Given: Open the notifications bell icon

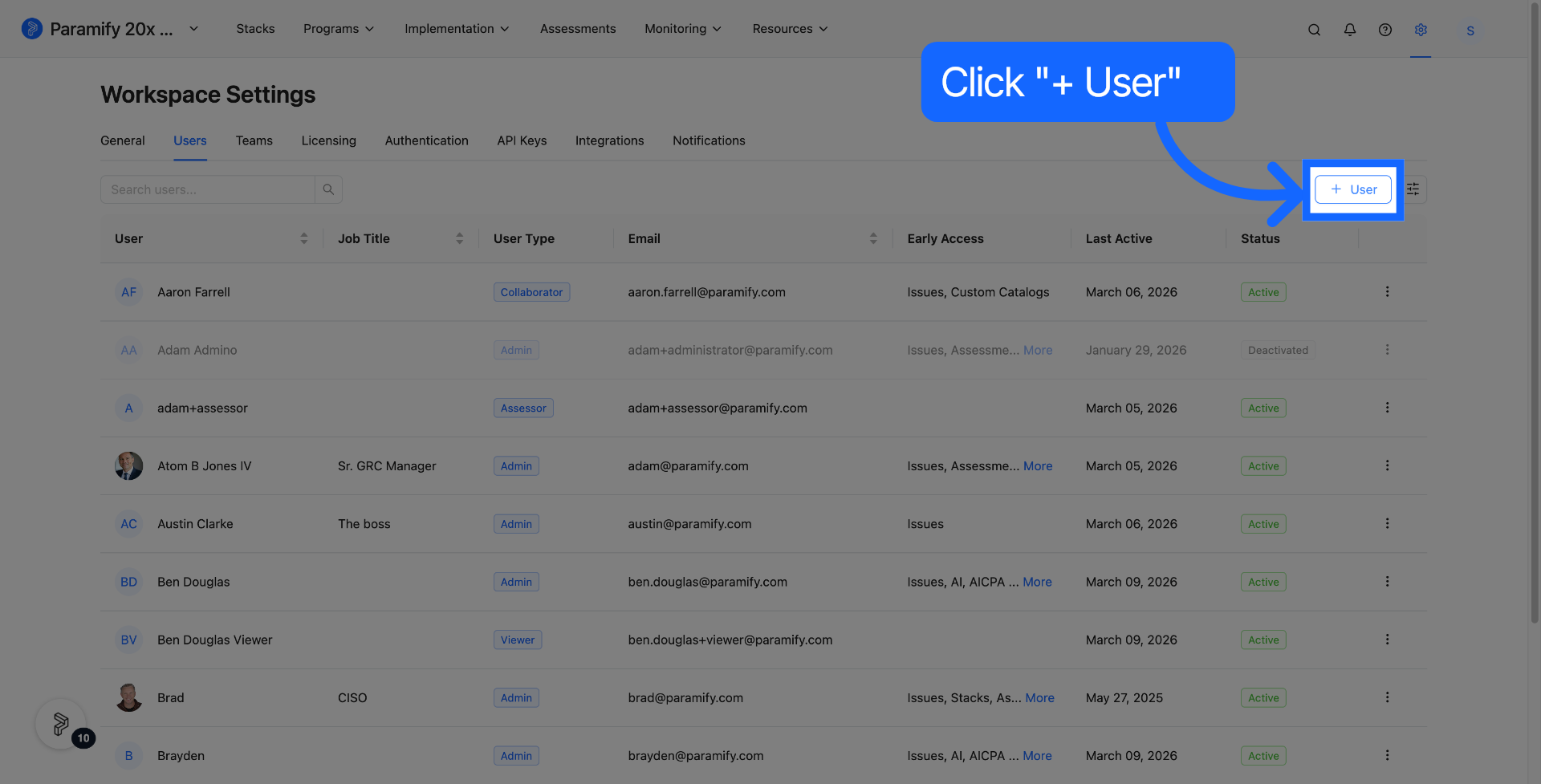Looking at the screenshot, I should 1350,30.
